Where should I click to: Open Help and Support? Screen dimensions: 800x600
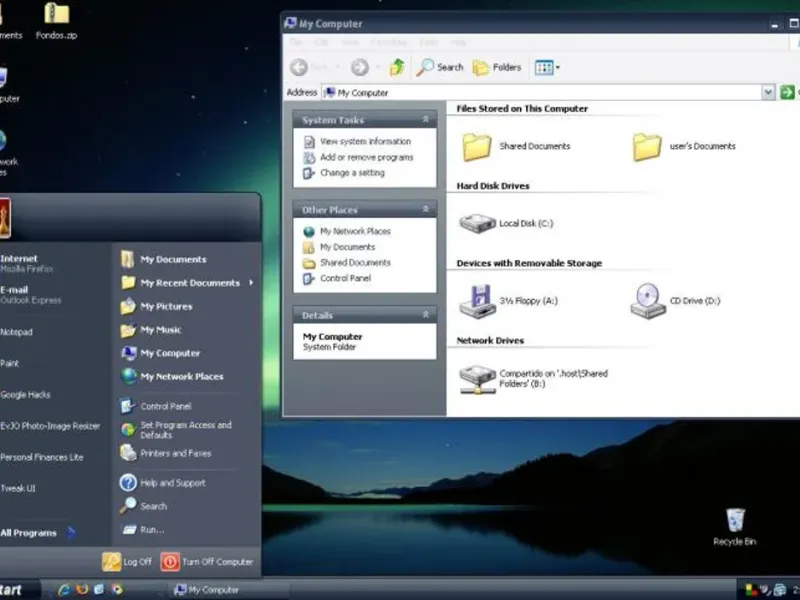163,483
